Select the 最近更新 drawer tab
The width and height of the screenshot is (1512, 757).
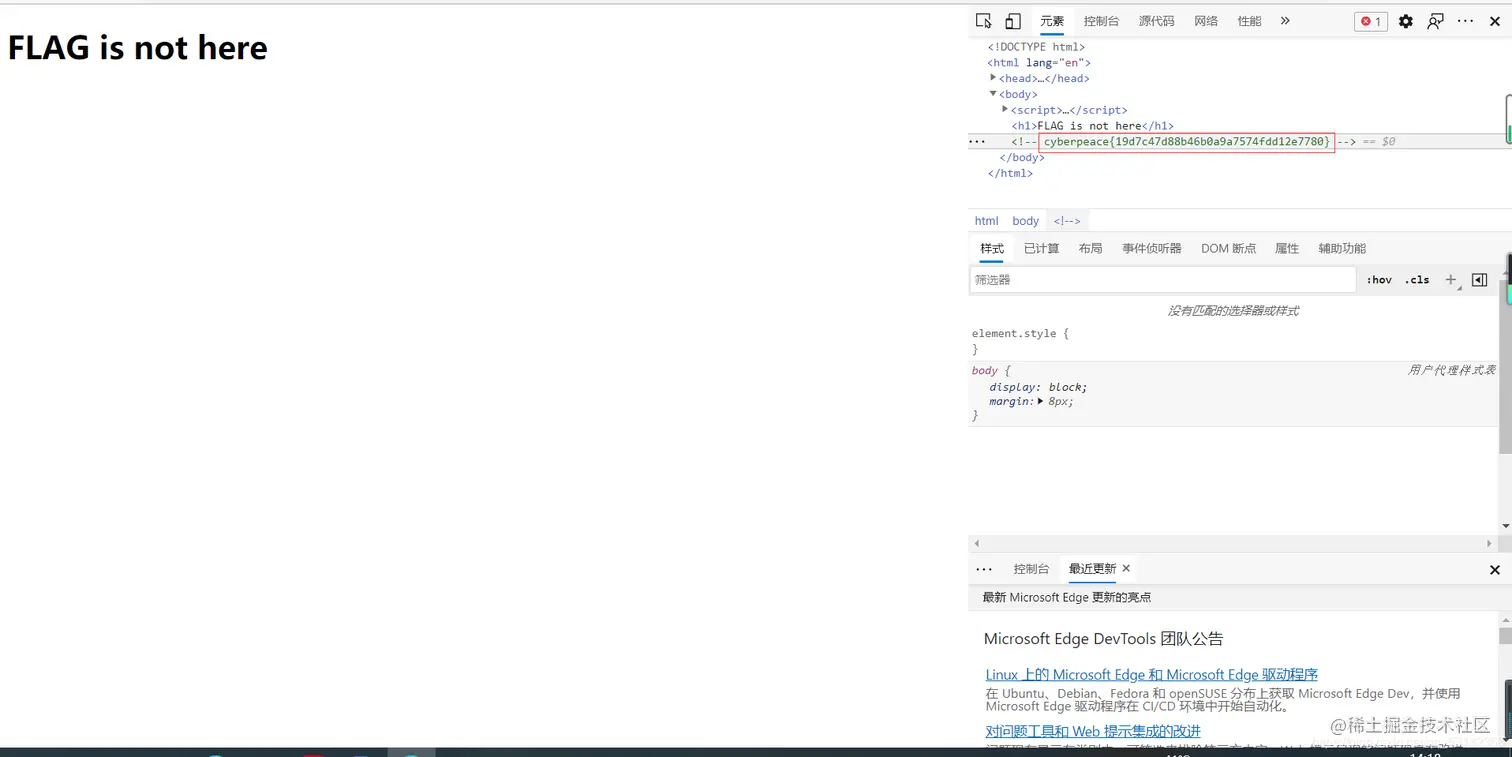coord(1092,569)
